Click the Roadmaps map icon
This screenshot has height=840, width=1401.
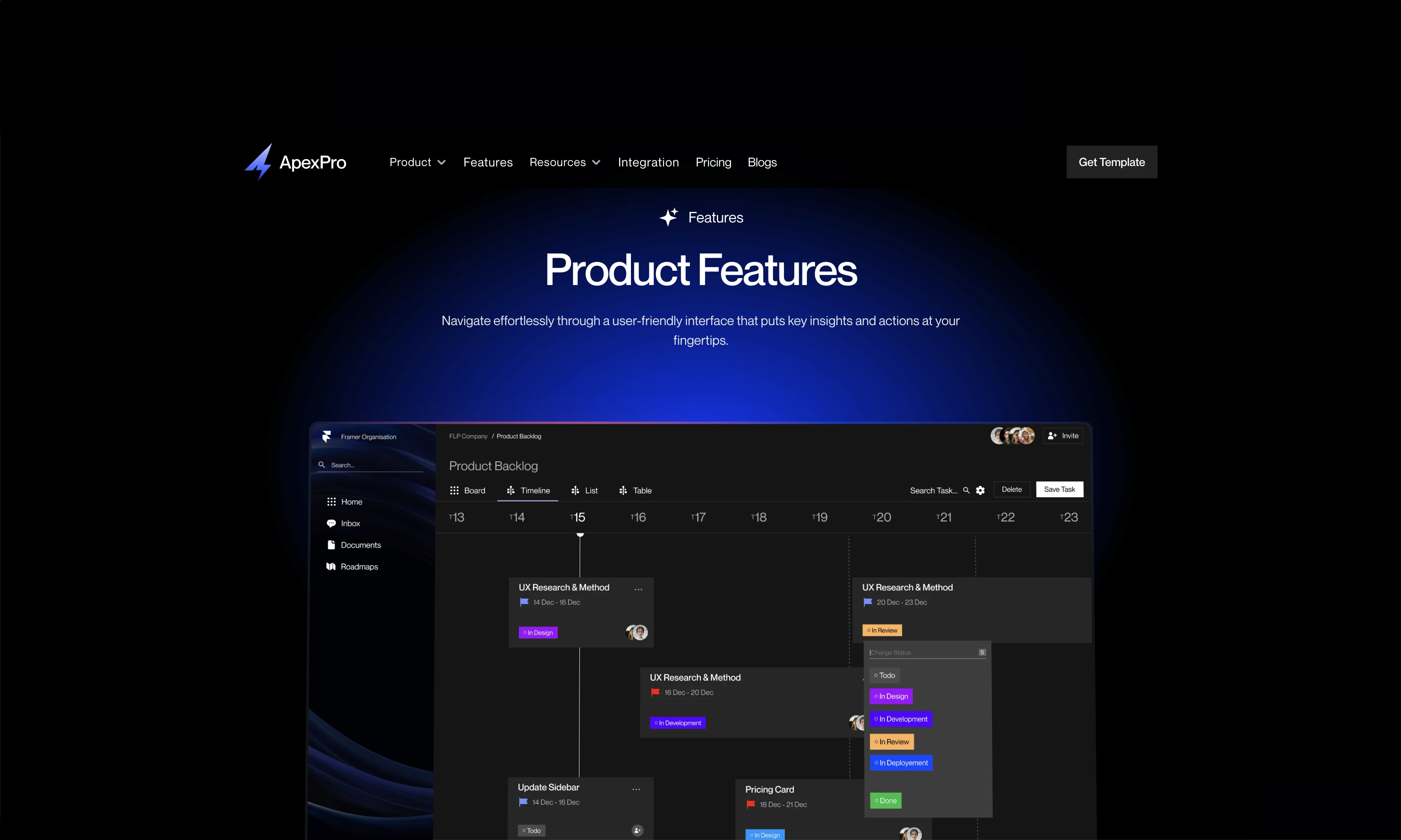pyautogui.click(x=331, y=566)
